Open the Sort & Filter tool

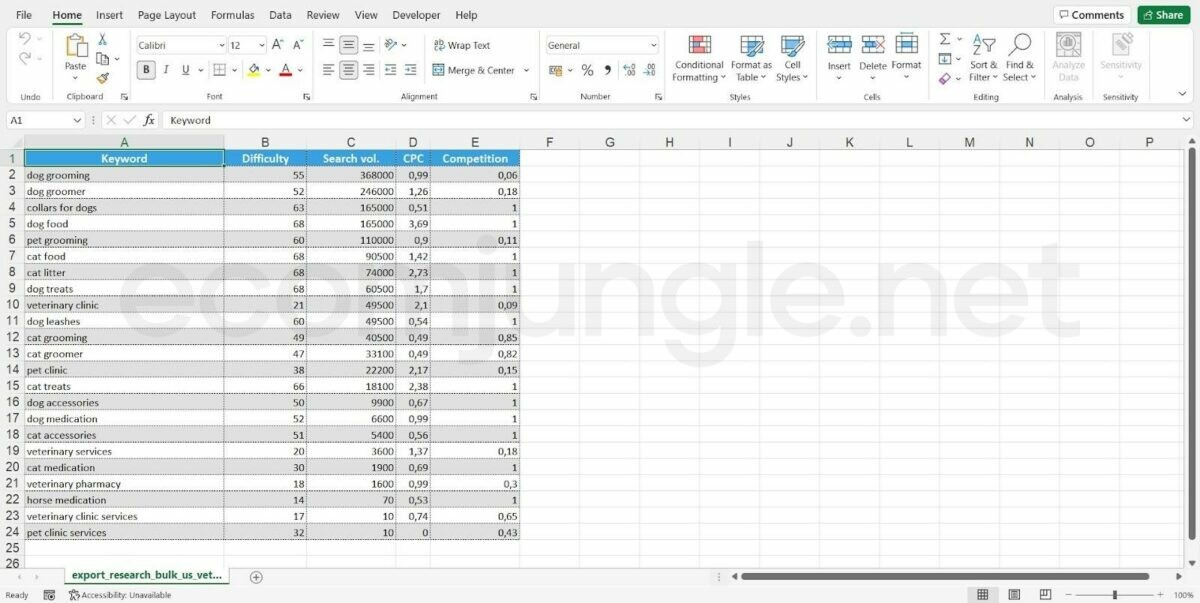(x=984, y=58)
